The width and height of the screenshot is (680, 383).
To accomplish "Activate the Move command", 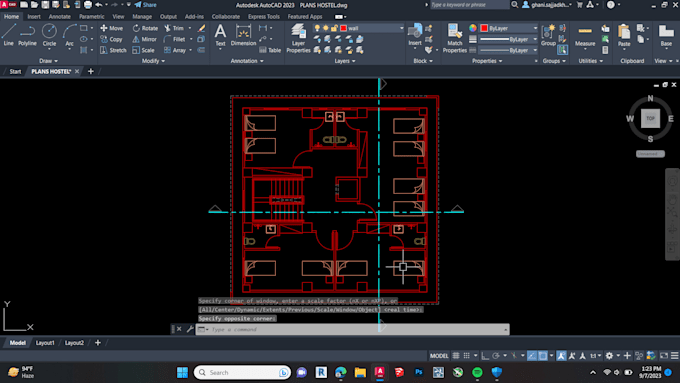I will [x=112, y=28].
